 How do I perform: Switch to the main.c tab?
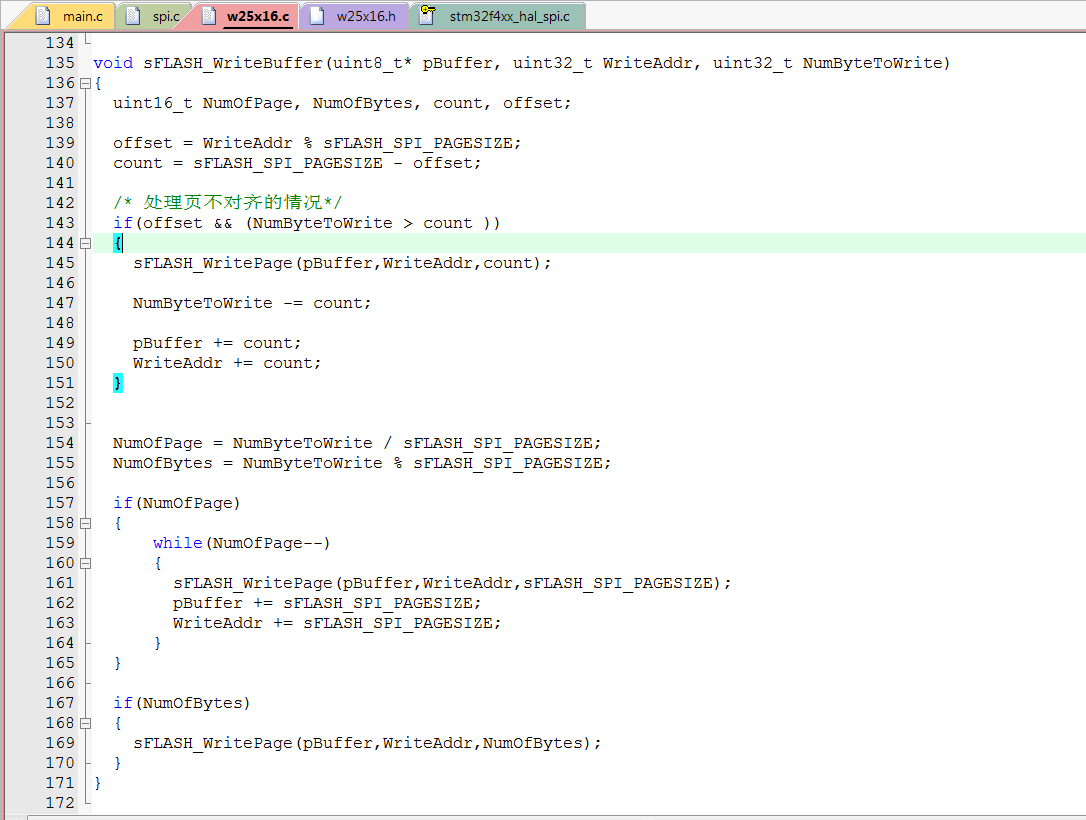click(x=67, y=16)
